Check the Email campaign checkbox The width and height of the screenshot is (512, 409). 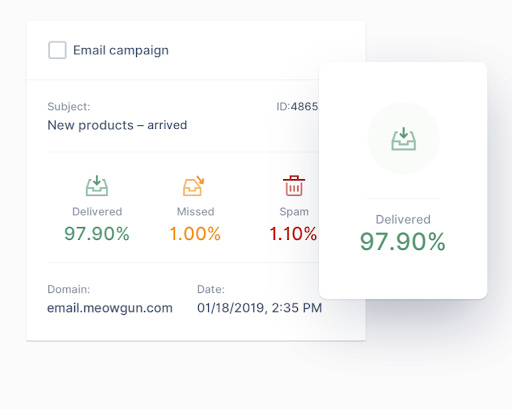(x=57, y=50)
